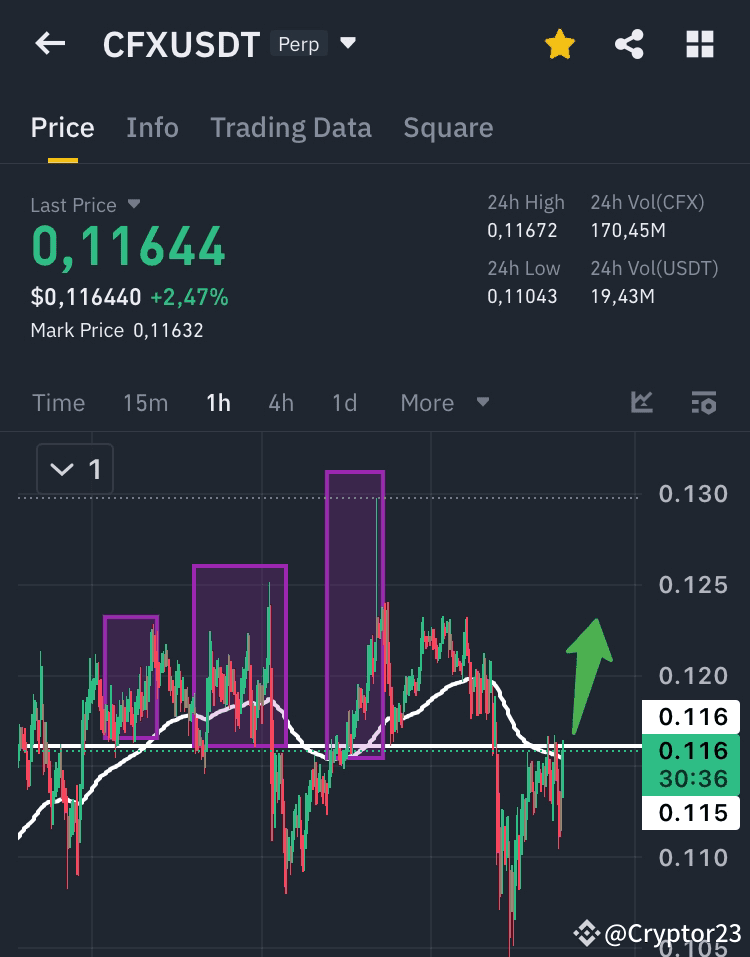Go back using the left arrow

tap(50, 44)
